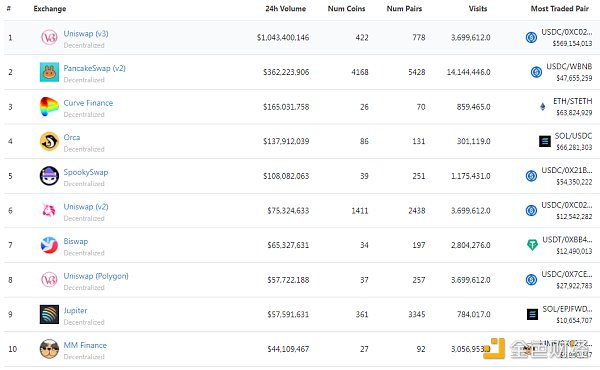The width and height of the screenshot is (600, 370).
Task: Sort by the Visits column header
Action: [478, 8]
